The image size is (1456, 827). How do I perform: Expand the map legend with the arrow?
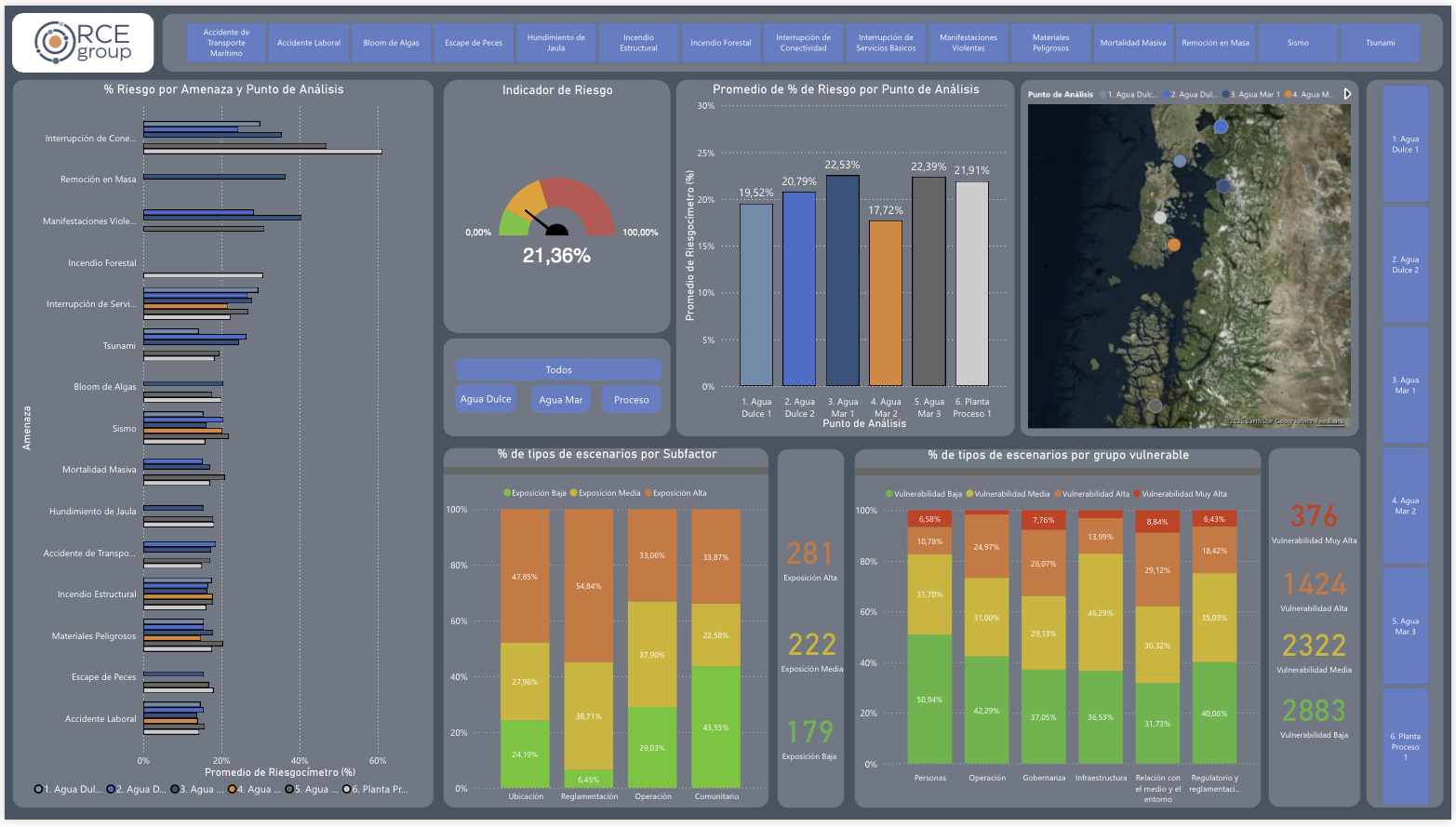(1347, 94)
